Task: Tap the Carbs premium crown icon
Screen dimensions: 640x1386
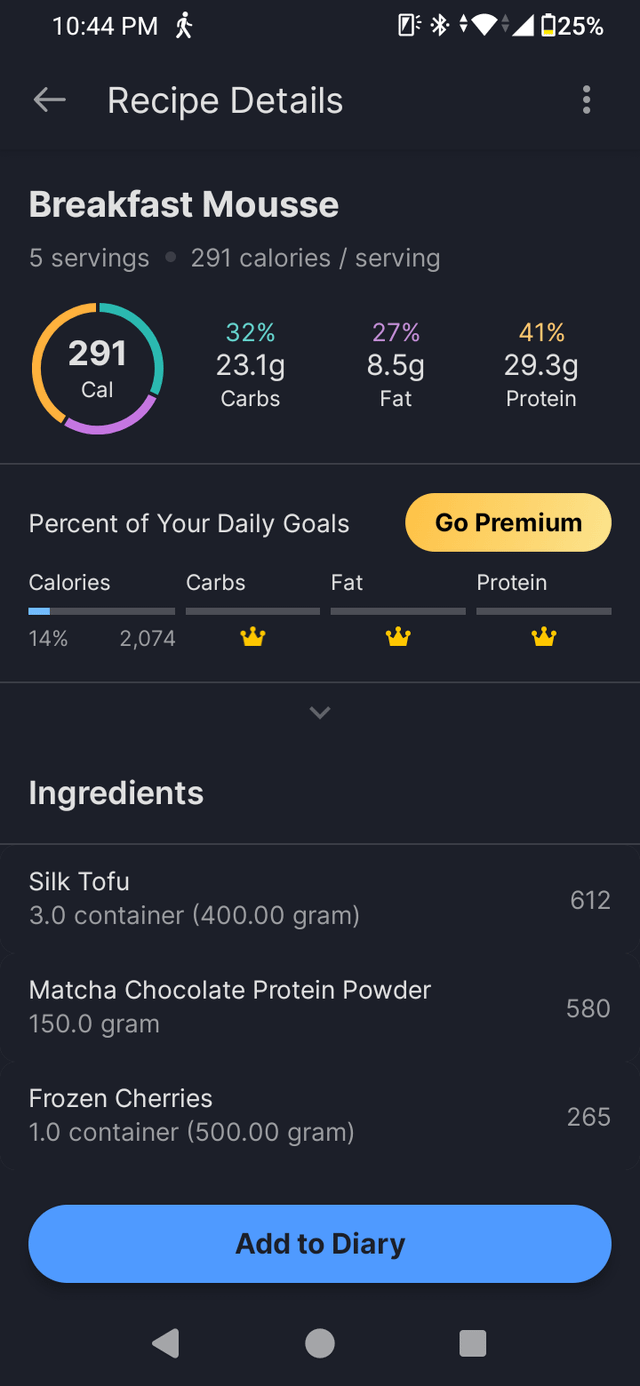Action: [253, 637]
